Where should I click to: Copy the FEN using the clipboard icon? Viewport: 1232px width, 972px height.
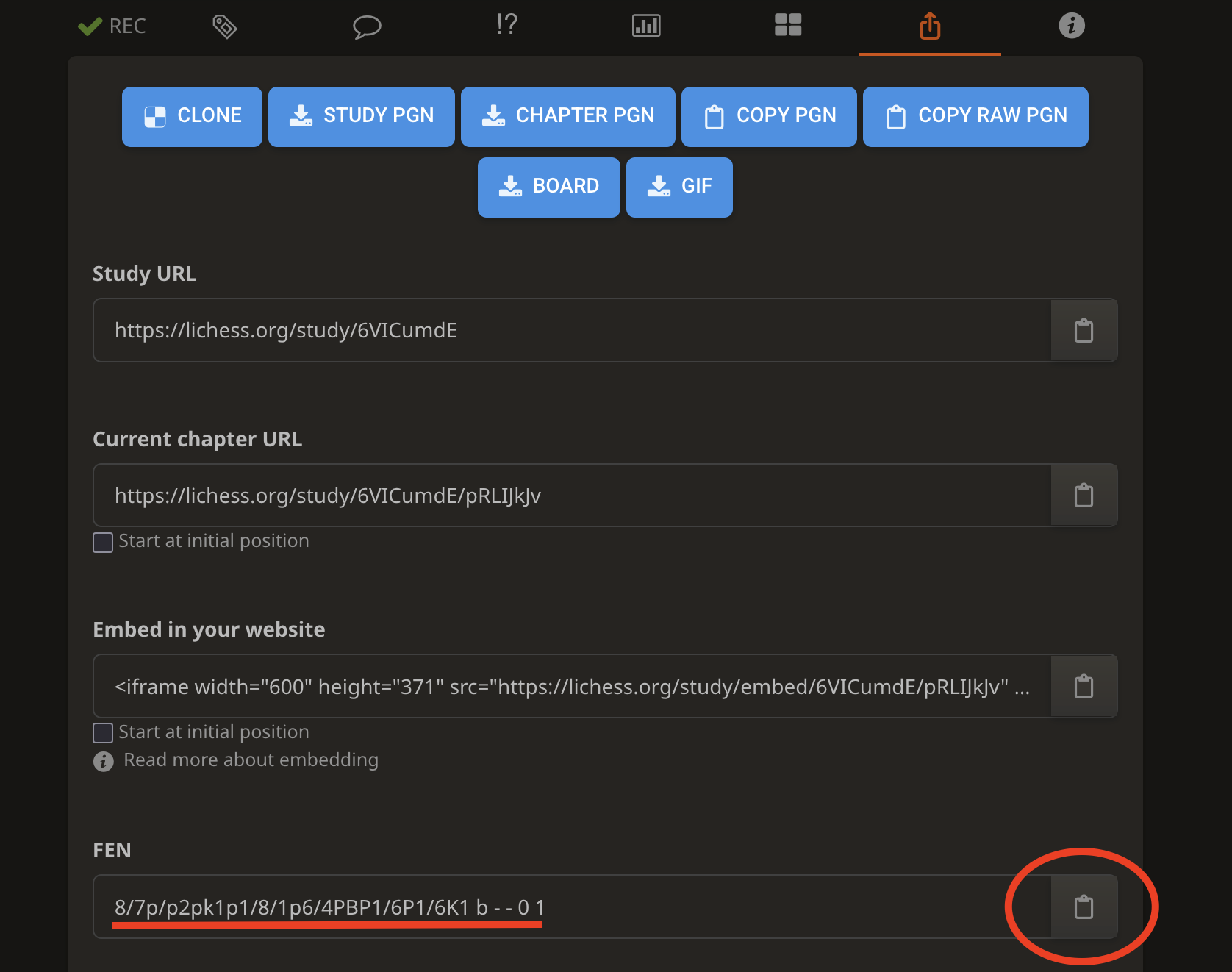pos(1083,907)
